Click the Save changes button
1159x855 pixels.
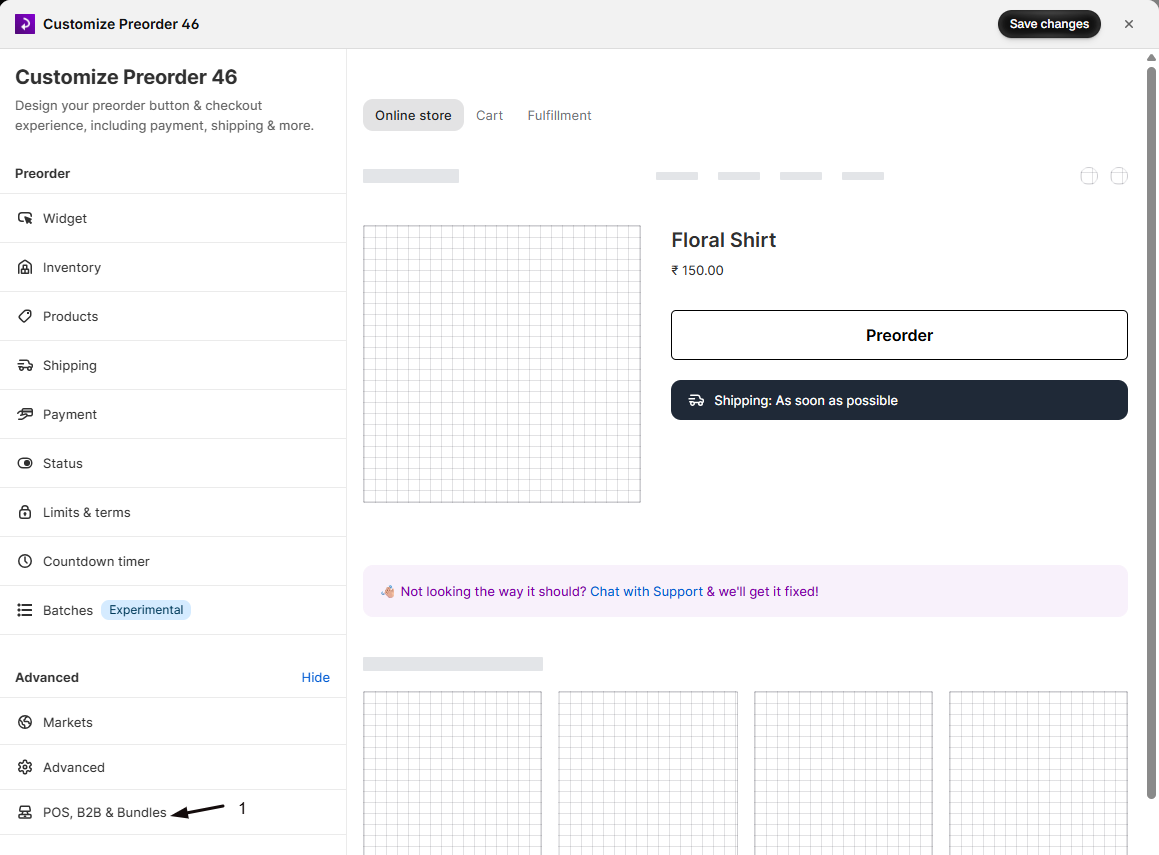pos(1049,24)
